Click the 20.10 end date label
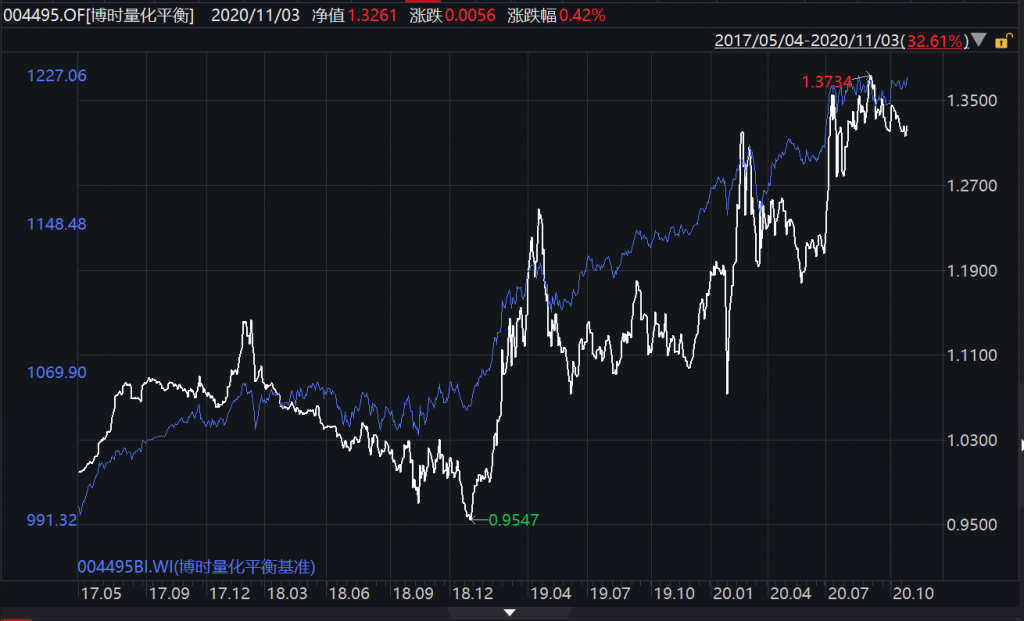Viewport: 1024px width, 621px height. tap(911, 593)
